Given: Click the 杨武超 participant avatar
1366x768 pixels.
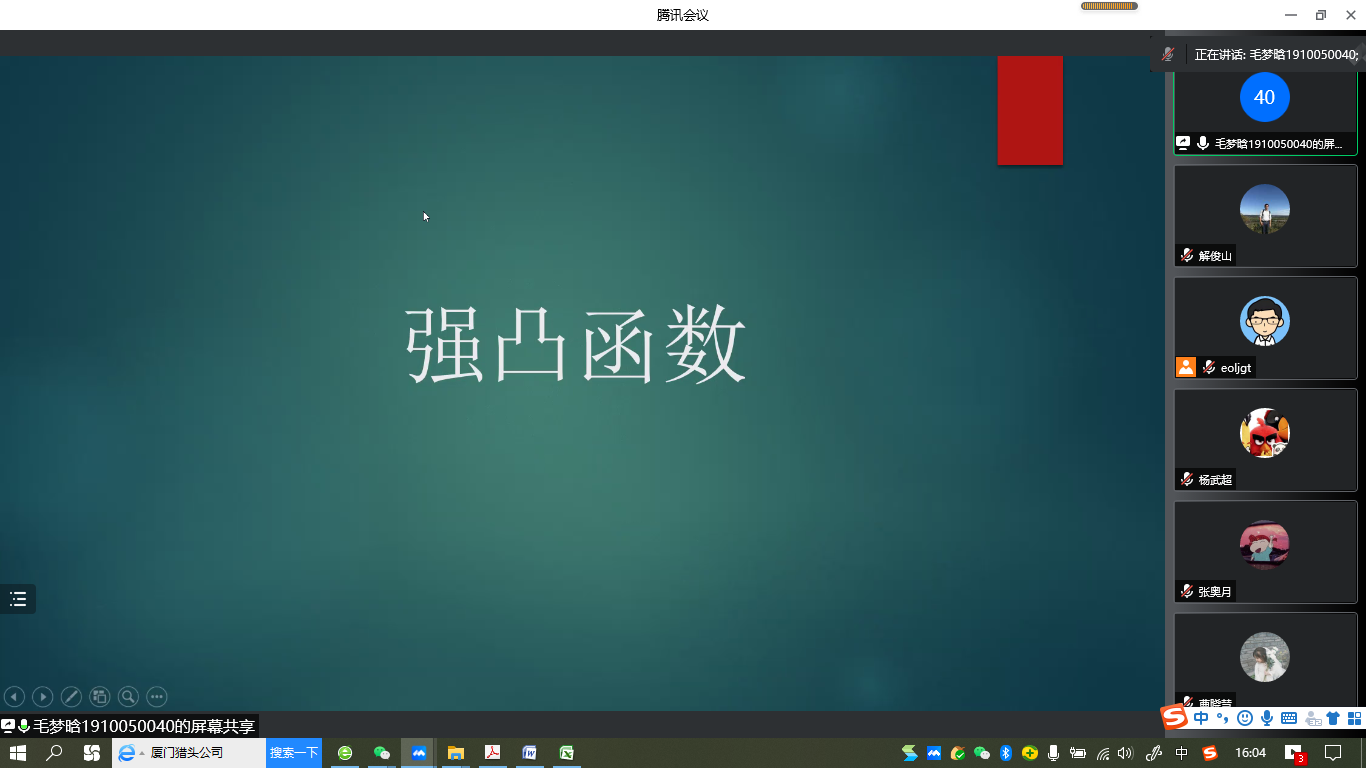Looking at the screenshot, I should (x=1265, y=433).
